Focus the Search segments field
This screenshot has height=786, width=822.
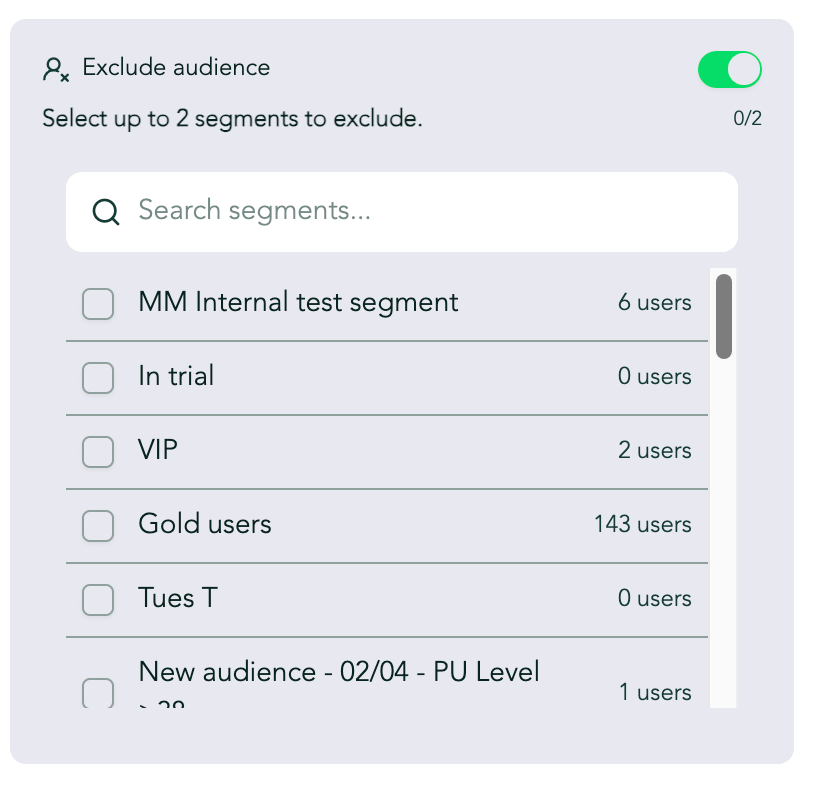pyautogui.click(x=402, y=212)
